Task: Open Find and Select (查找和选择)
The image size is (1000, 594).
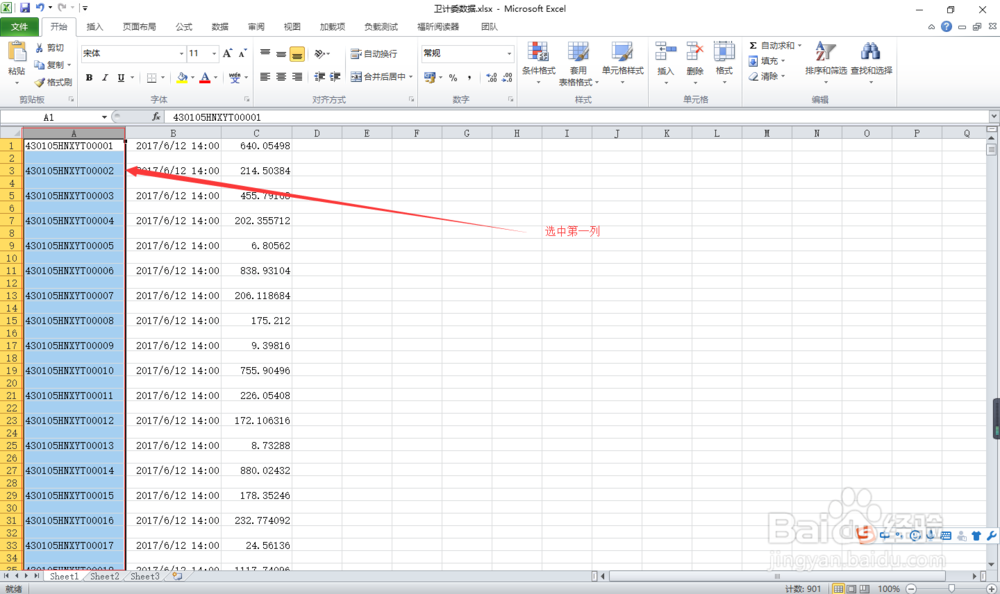Action: (871, 63)
